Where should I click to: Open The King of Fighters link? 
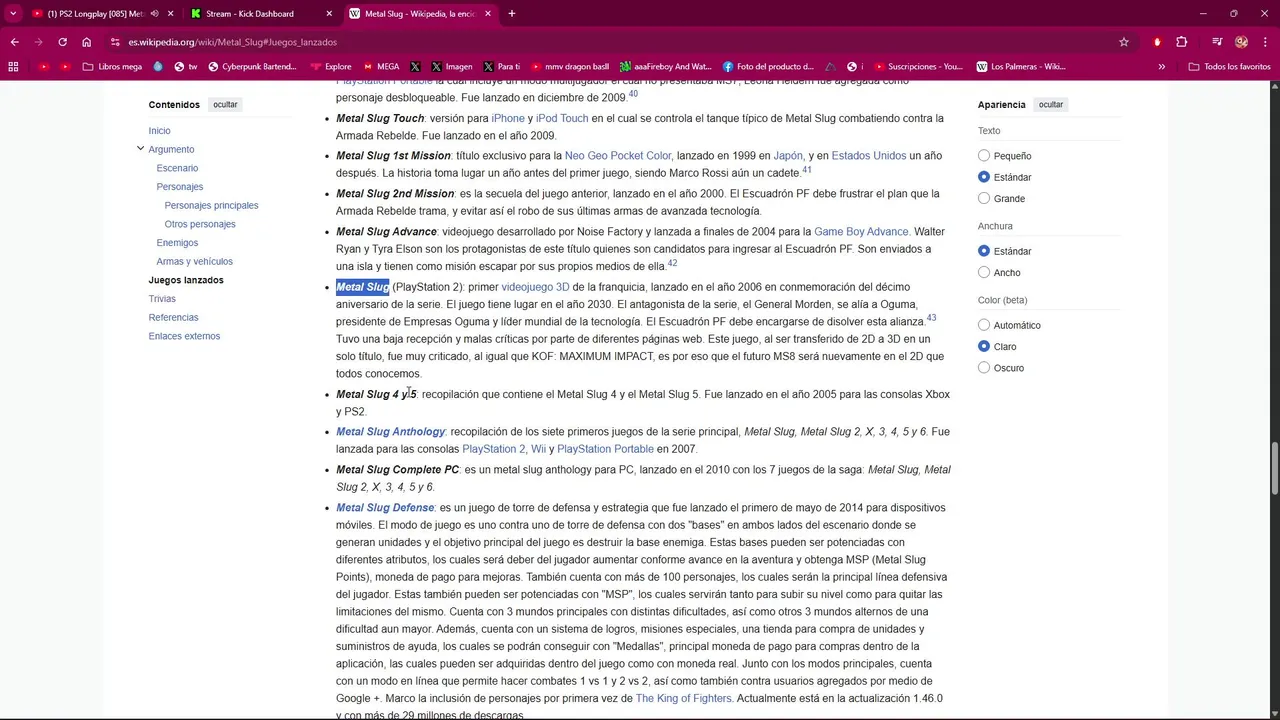684,699
